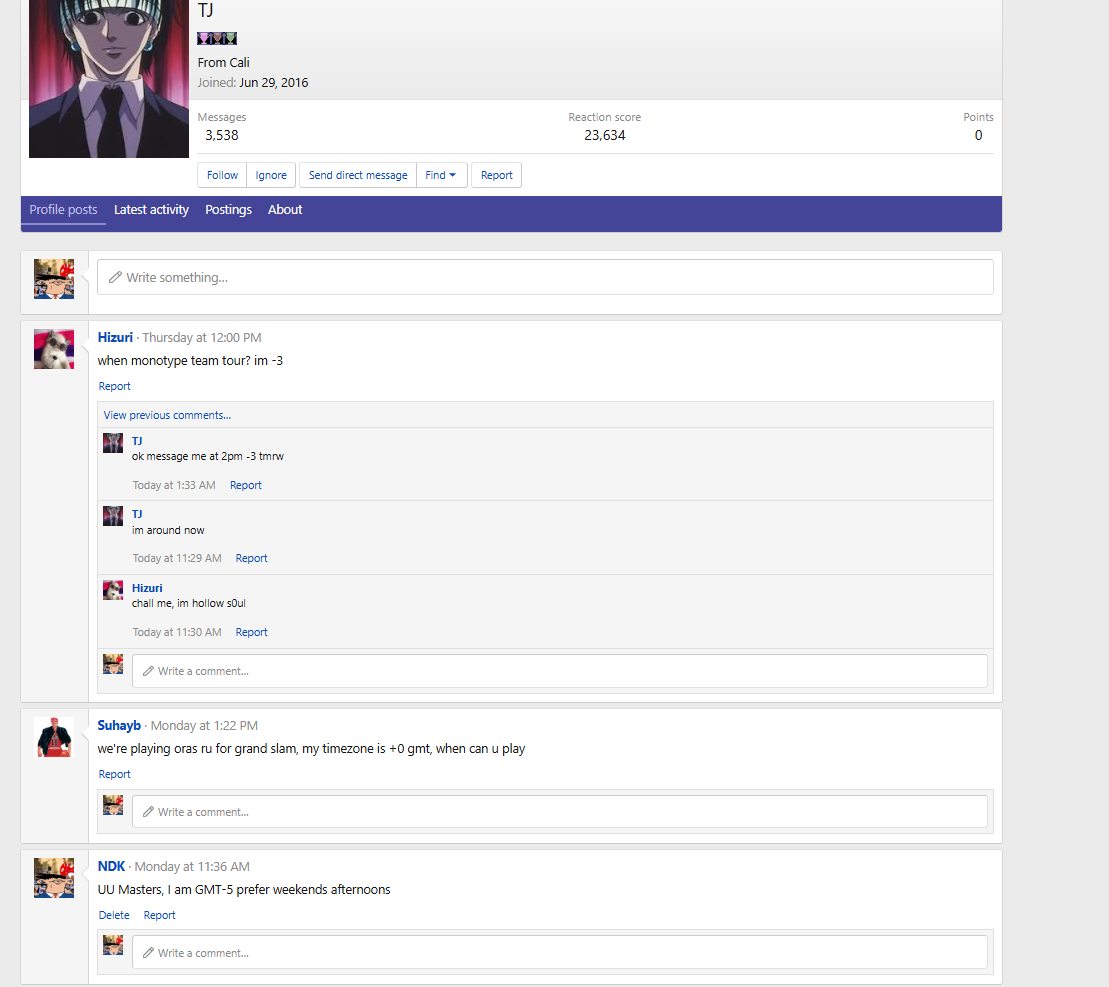Click Suhayb's avatar next to his post

[54, 737]
